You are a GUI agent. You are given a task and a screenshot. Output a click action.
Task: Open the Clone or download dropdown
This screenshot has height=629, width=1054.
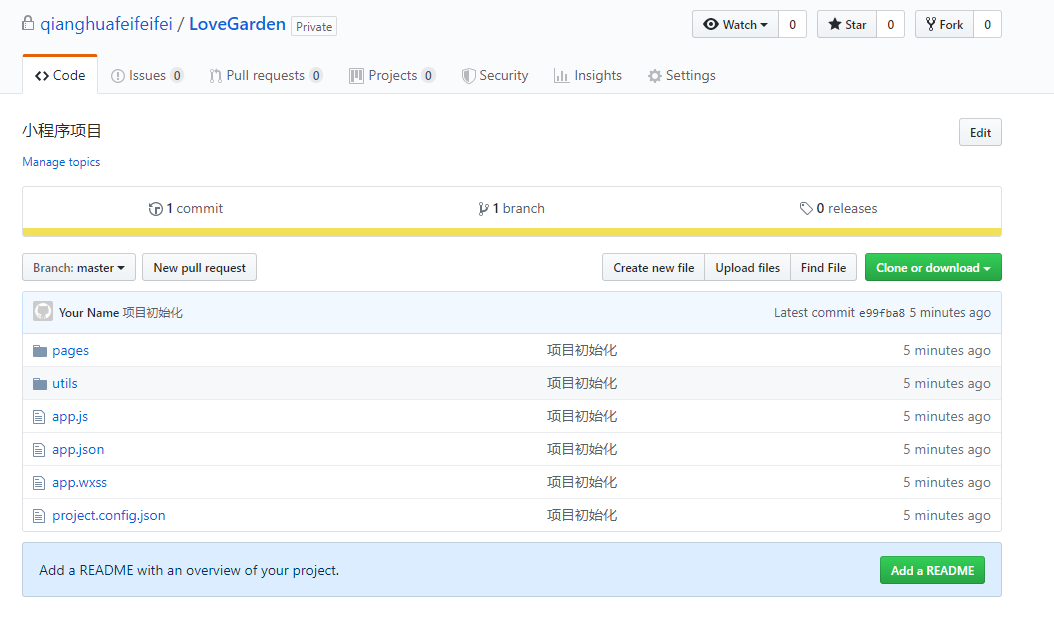pos(933,267)
